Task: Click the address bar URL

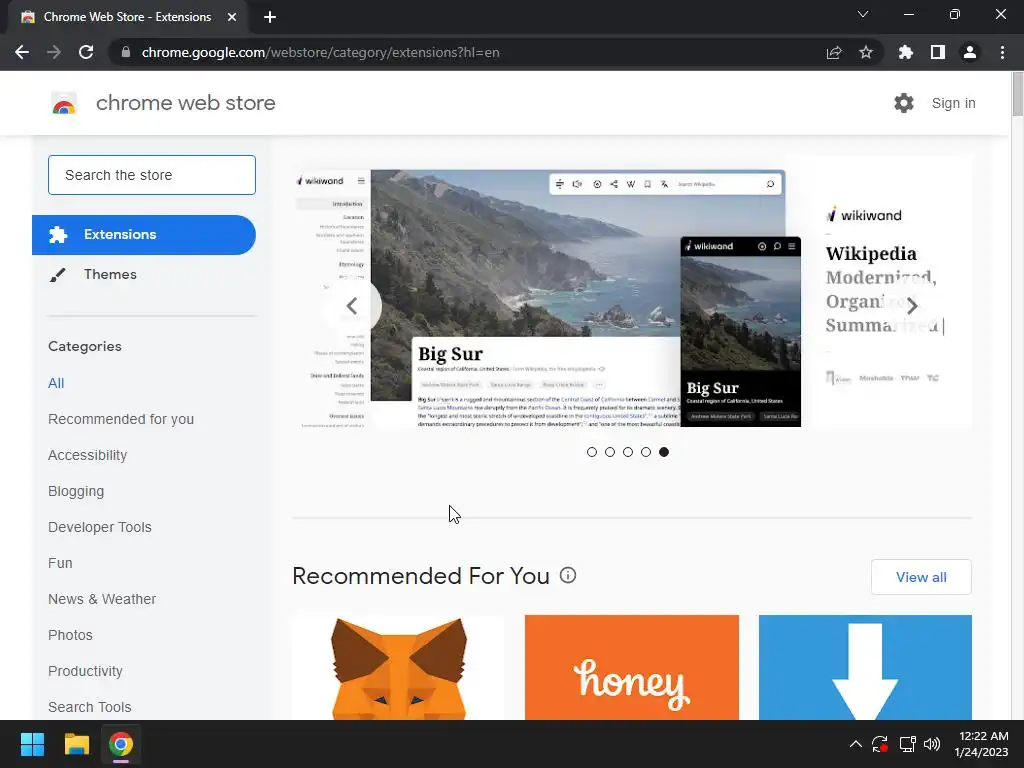Action: (320, 52)
